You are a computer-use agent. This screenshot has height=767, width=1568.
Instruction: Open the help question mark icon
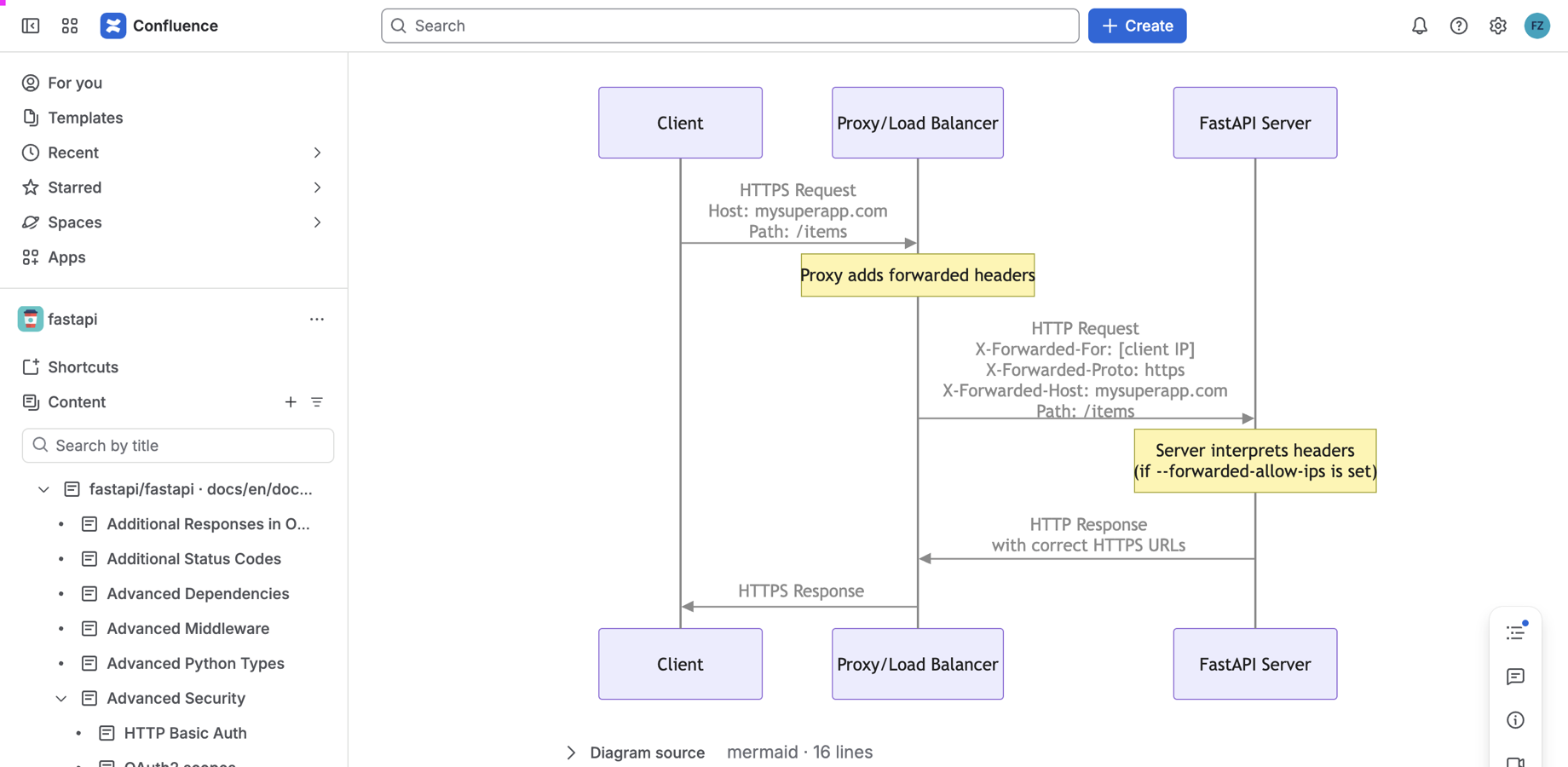coord(1459,26)
